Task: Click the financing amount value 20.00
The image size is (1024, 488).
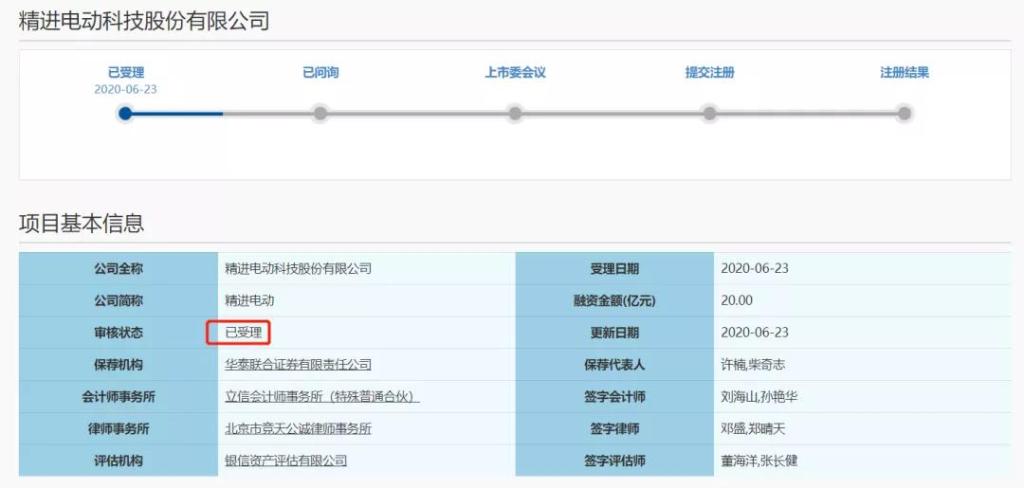Action: point(737,301)
